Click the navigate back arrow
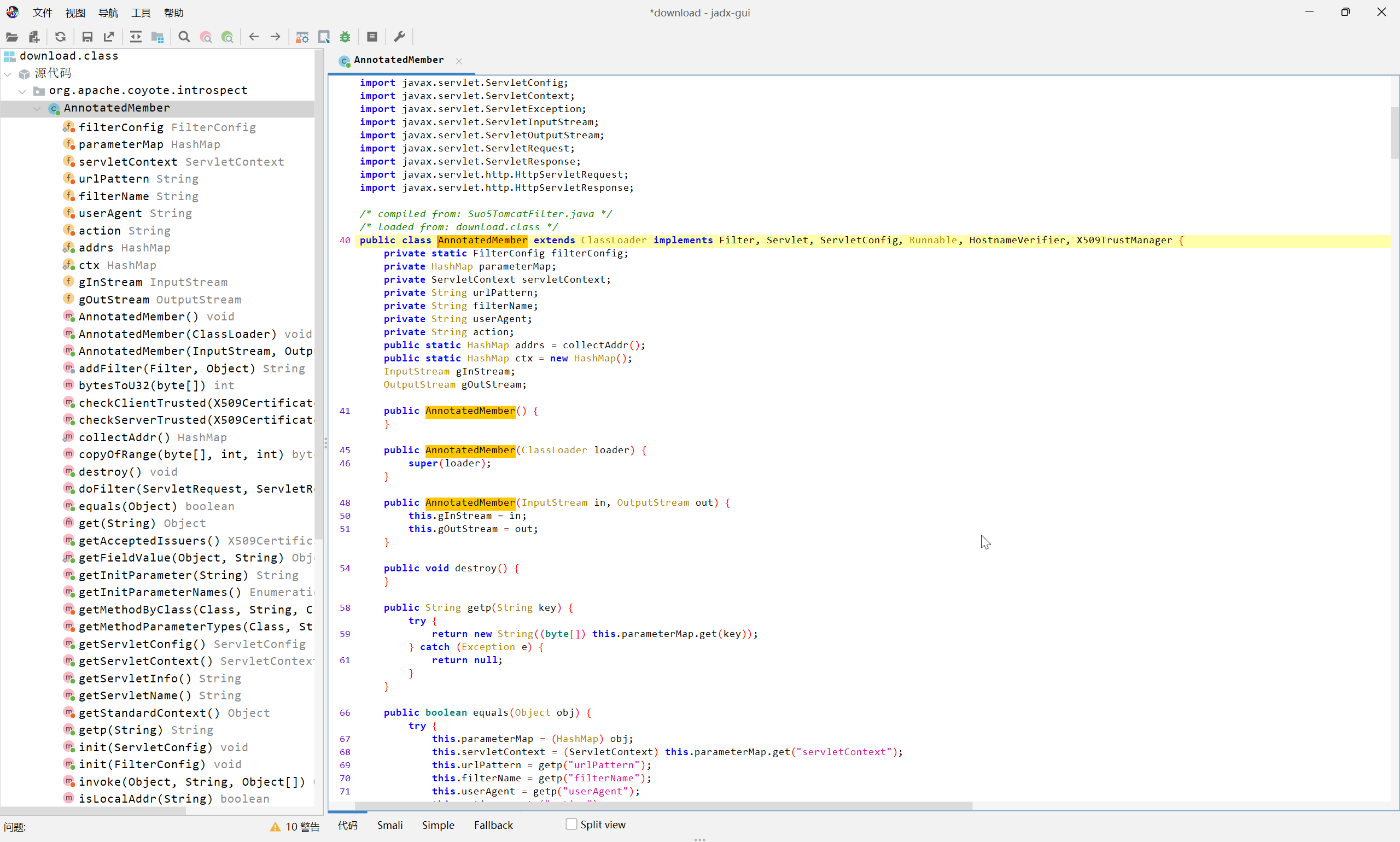 pos(254,37)
